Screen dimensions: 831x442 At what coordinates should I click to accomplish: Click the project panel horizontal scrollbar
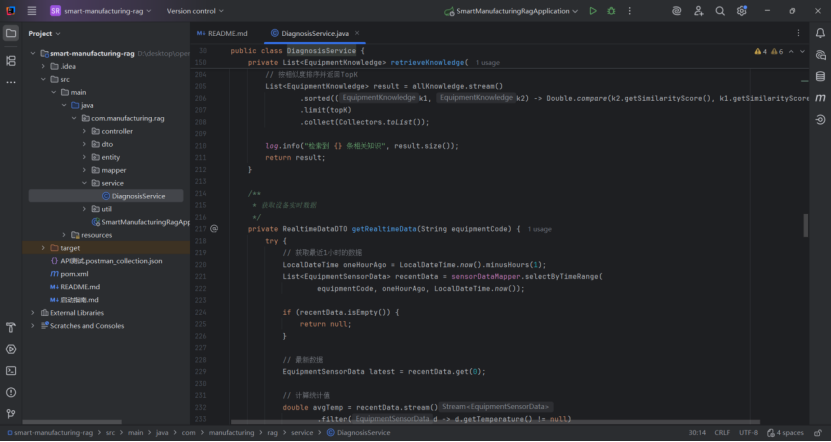(72, 422)
